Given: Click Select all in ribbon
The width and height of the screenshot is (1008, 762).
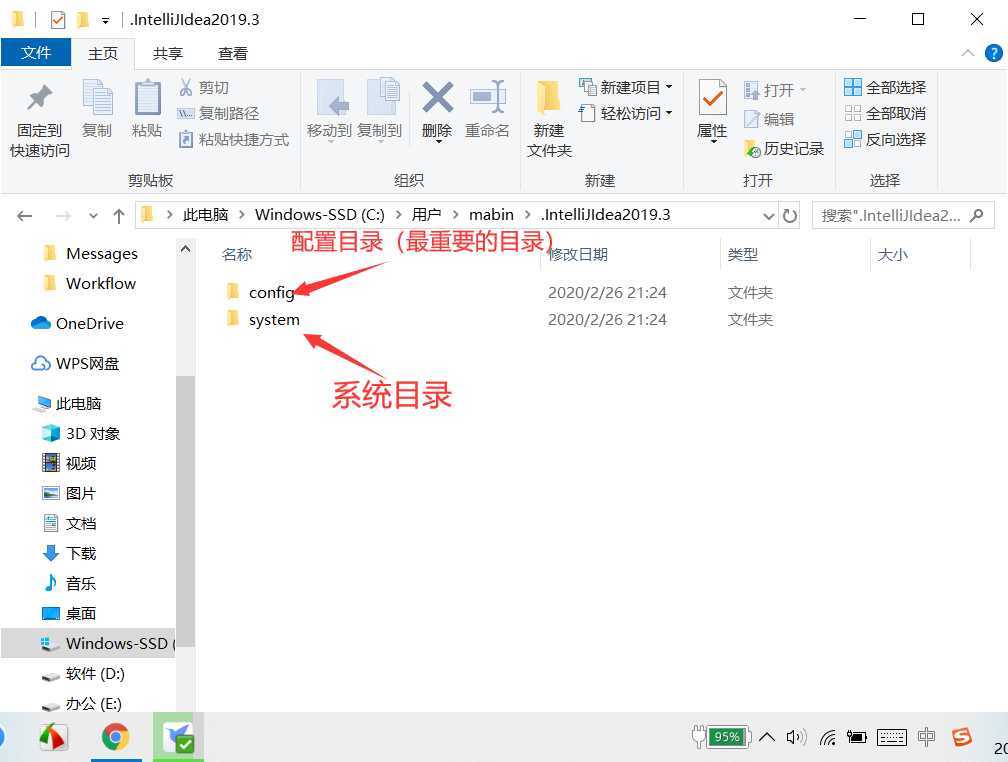Looking at the screenshot, I should tap(885, 87).
